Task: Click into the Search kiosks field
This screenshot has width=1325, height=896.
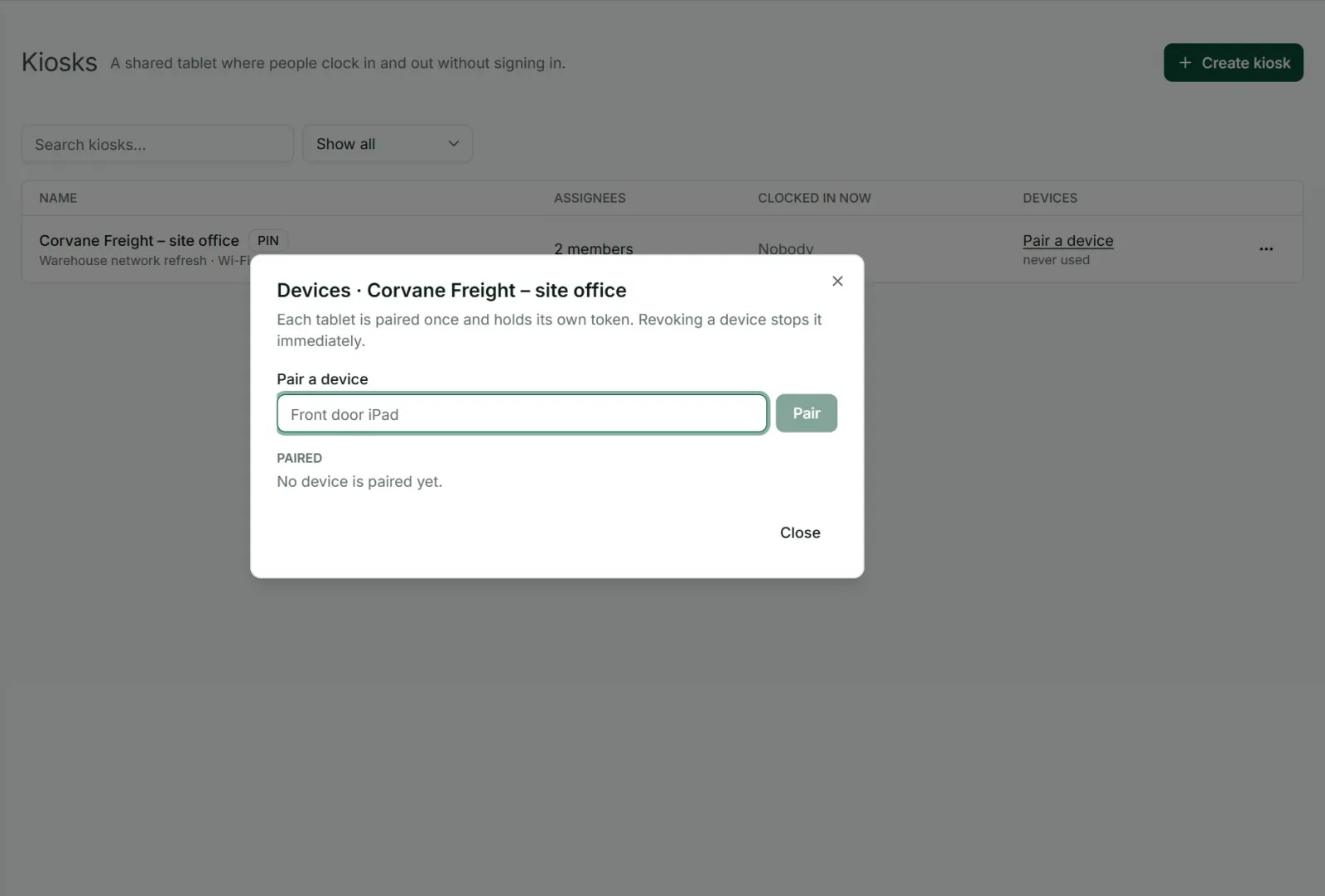Action: pos(157,144)
